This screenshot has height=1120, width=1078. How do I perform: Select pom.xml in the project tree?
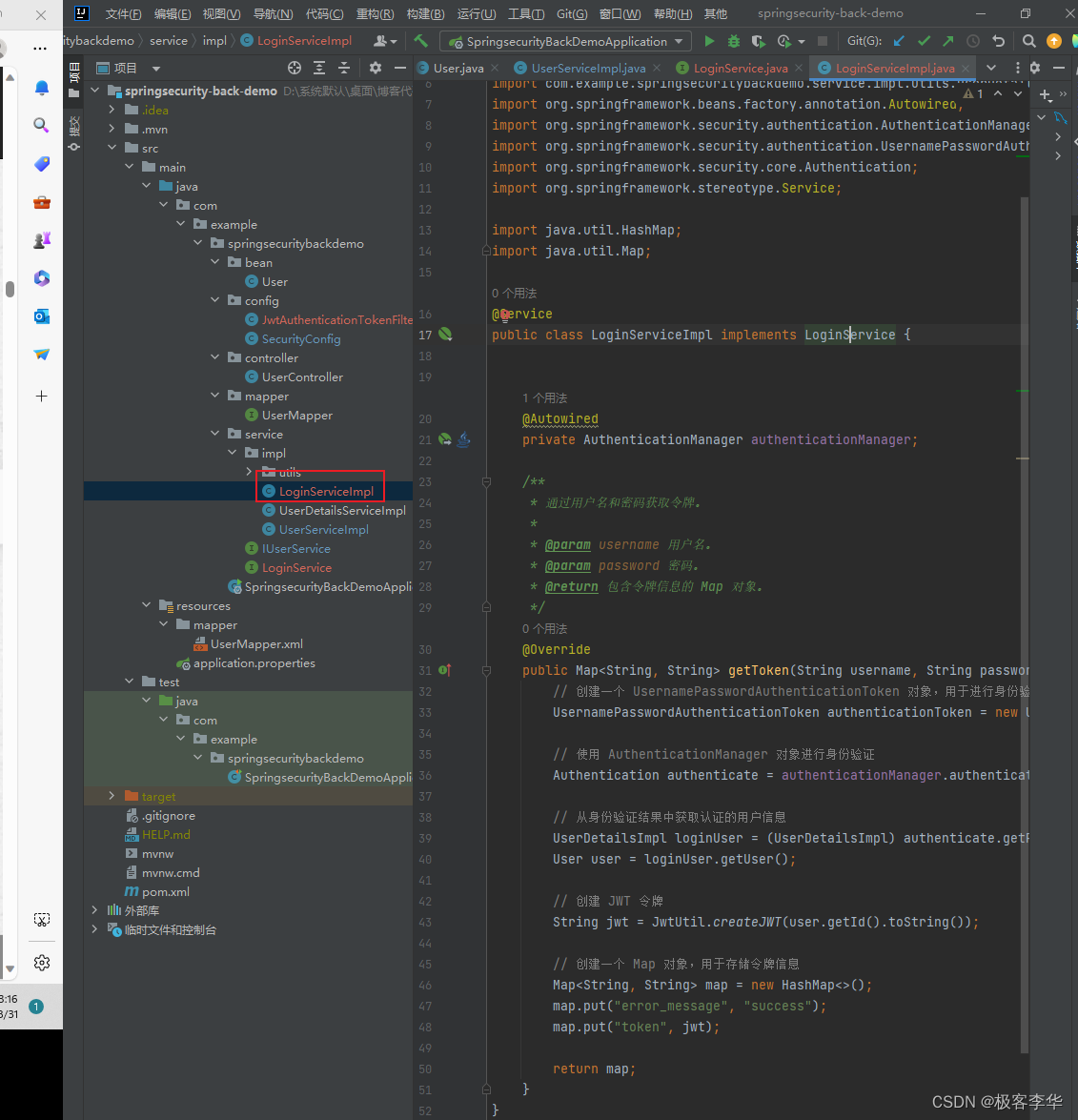pyautogui.click(x=165, y=891)
